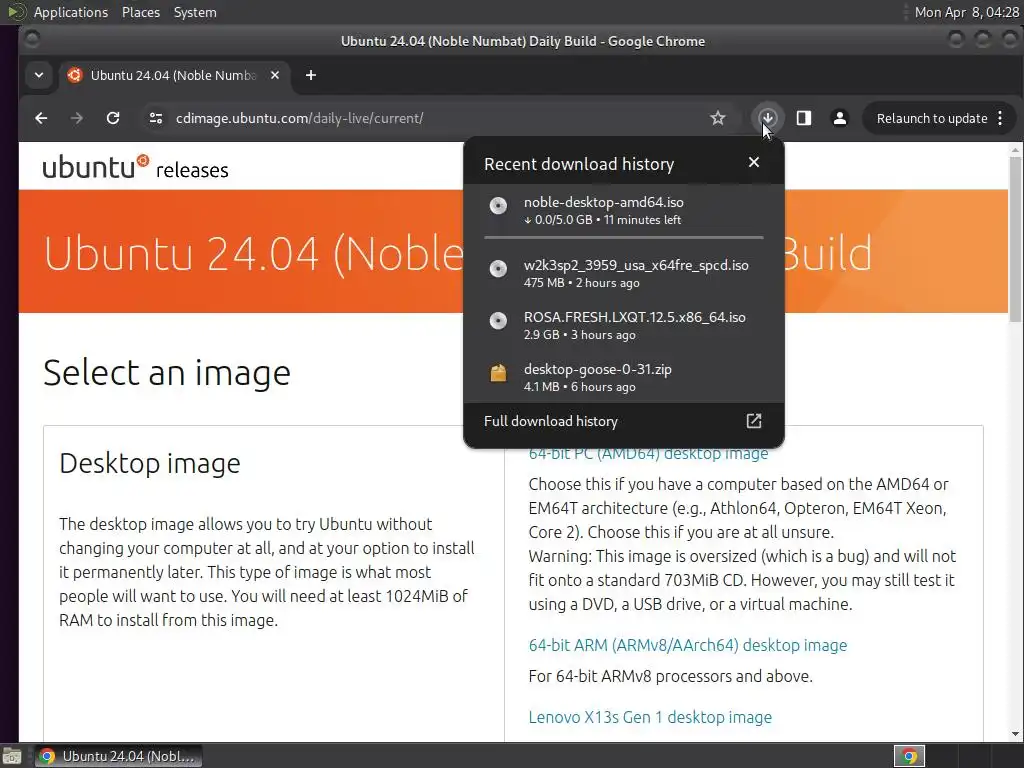This screenshot has height=768, width=1024.
Task: Select w2k3sp2_3959_usa_x64fre_spcd.iso entry
Action: (x=624, y=274)
